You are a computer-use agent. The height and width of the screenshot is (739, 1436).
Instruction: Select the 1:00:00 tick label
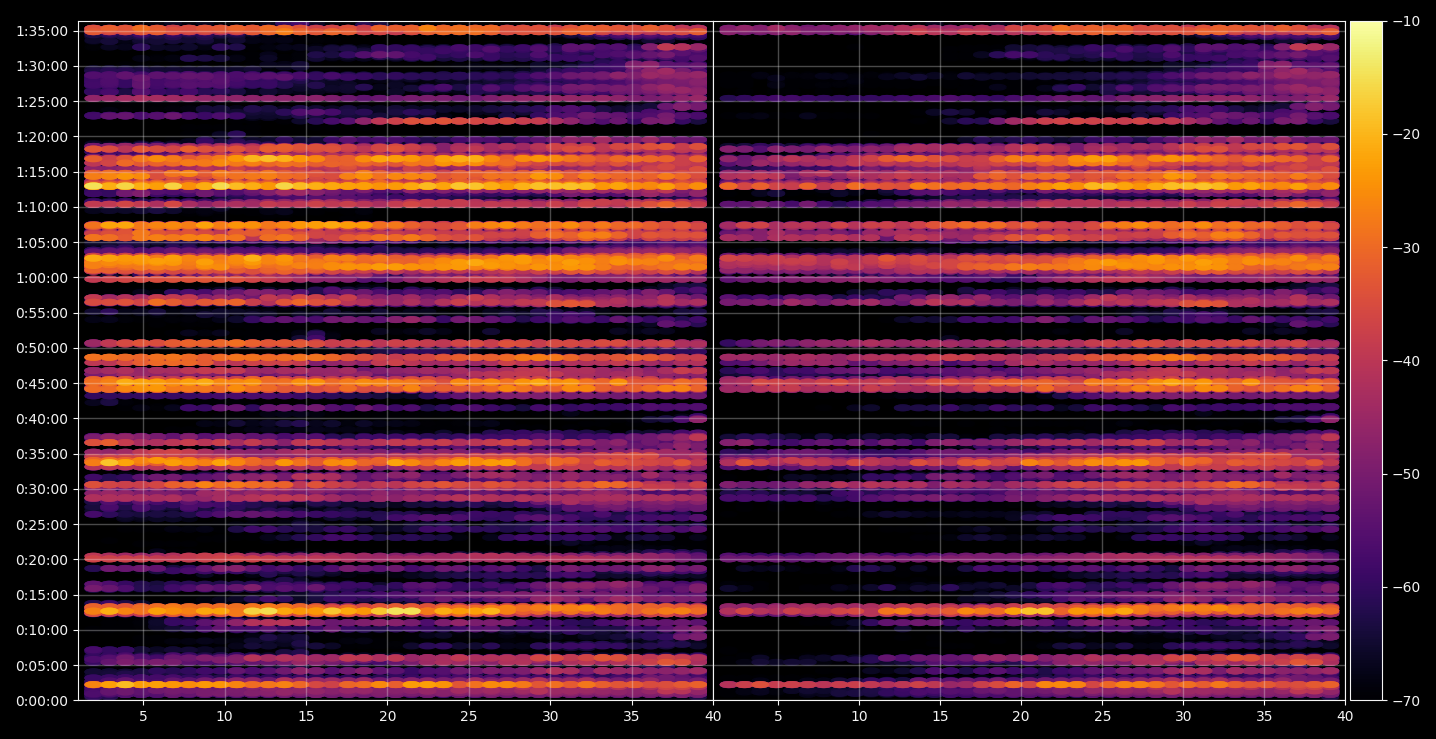[42, 278]
